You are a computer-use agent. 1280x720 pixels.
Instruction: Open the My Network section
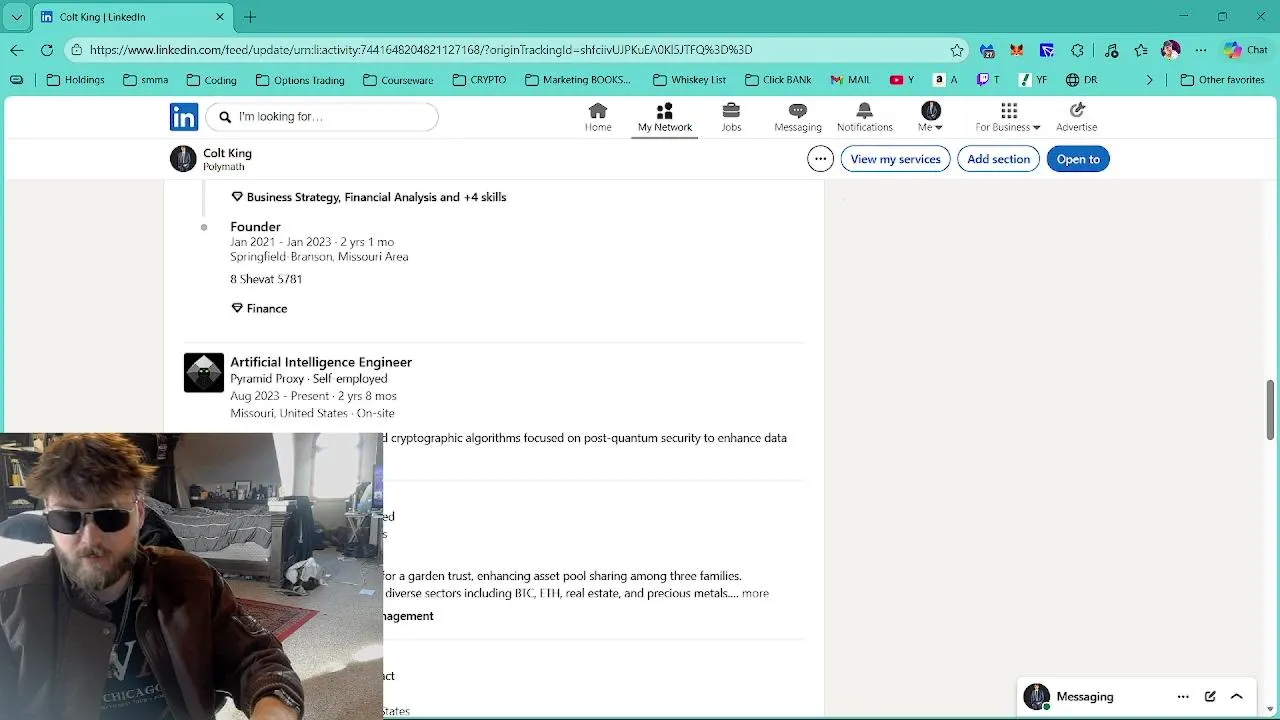click(x=665, y=117)
